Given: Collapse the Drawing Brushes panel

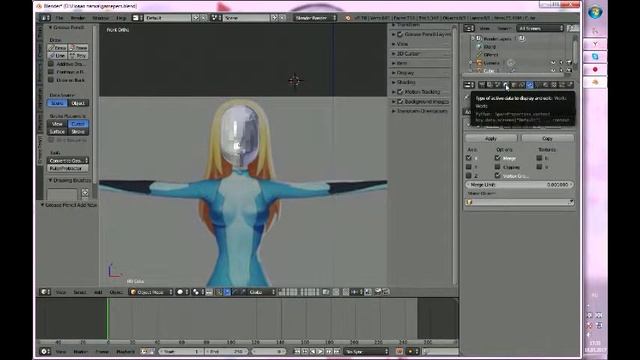Looking at the screenshot, I should tap(50, 180).
